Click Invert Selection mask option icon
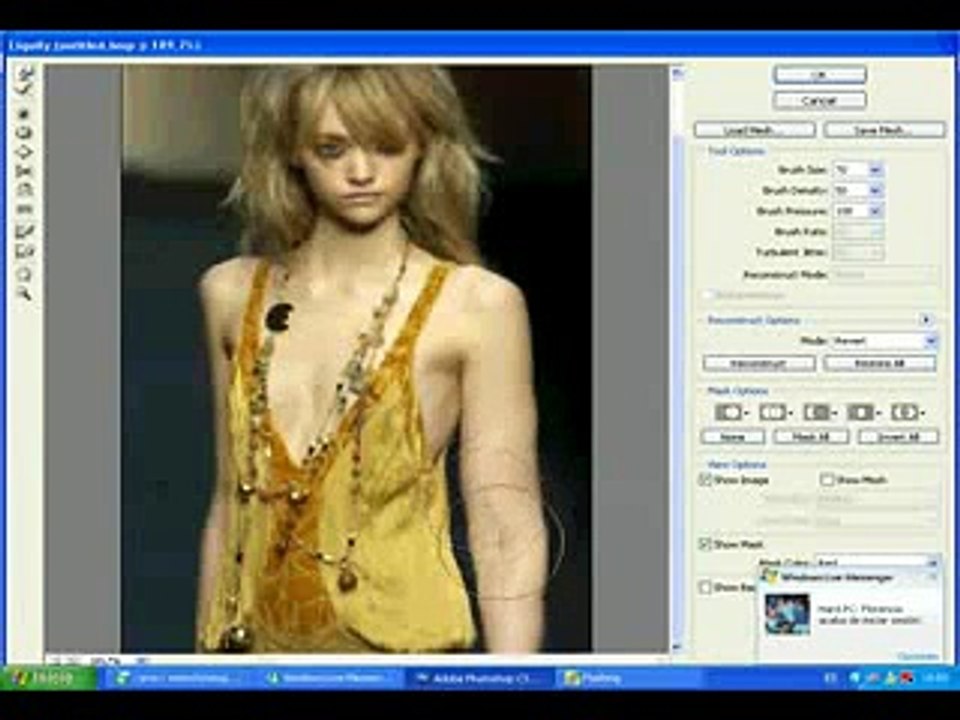The height and width of the screenshot is (720, 960). [905, 413]
